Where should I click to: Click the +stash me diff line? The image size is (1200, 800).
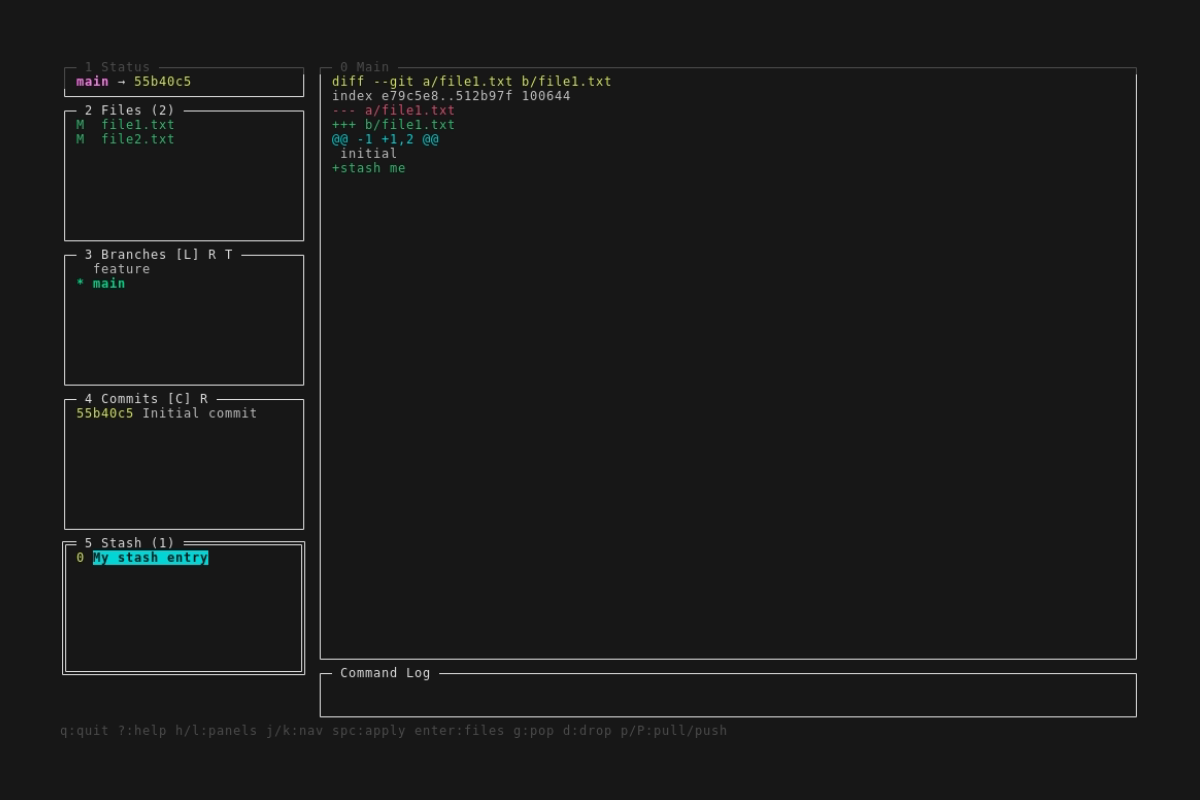[369, 168]
